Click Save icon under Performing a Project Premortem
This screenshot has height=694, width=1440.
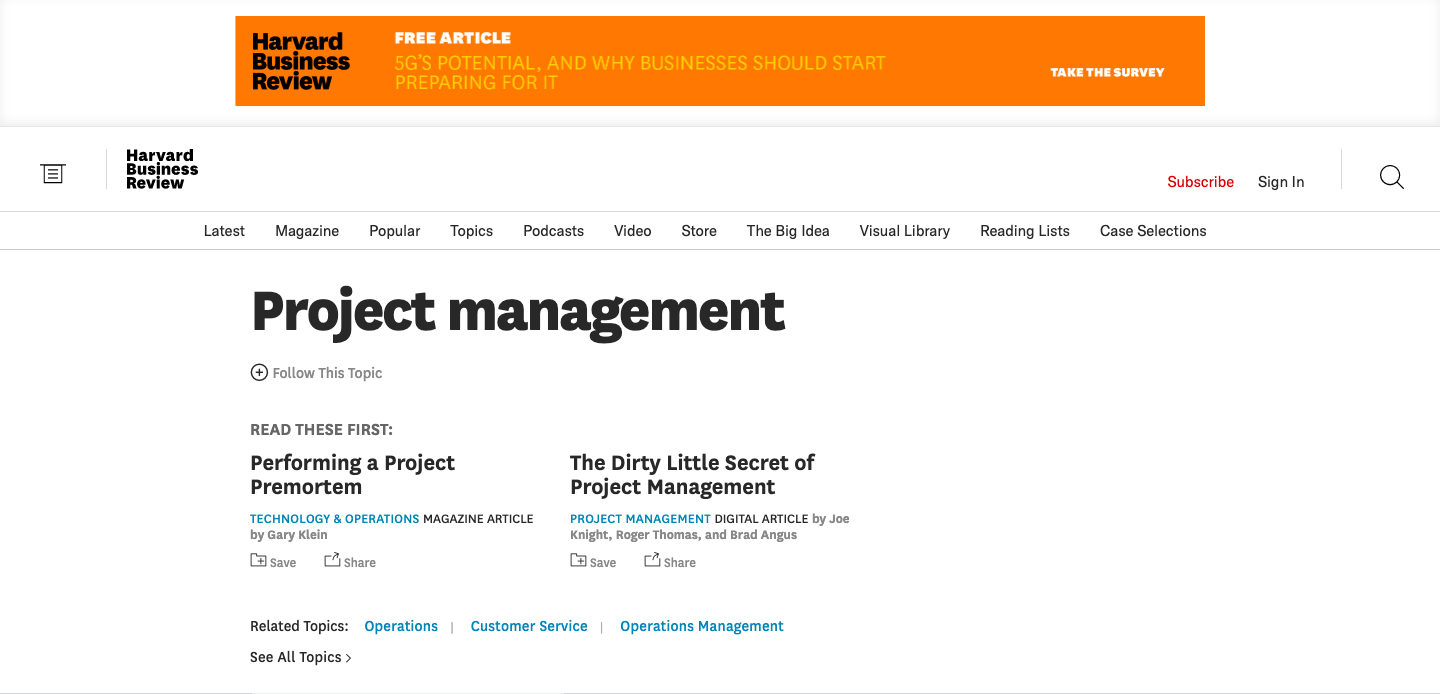259,561
